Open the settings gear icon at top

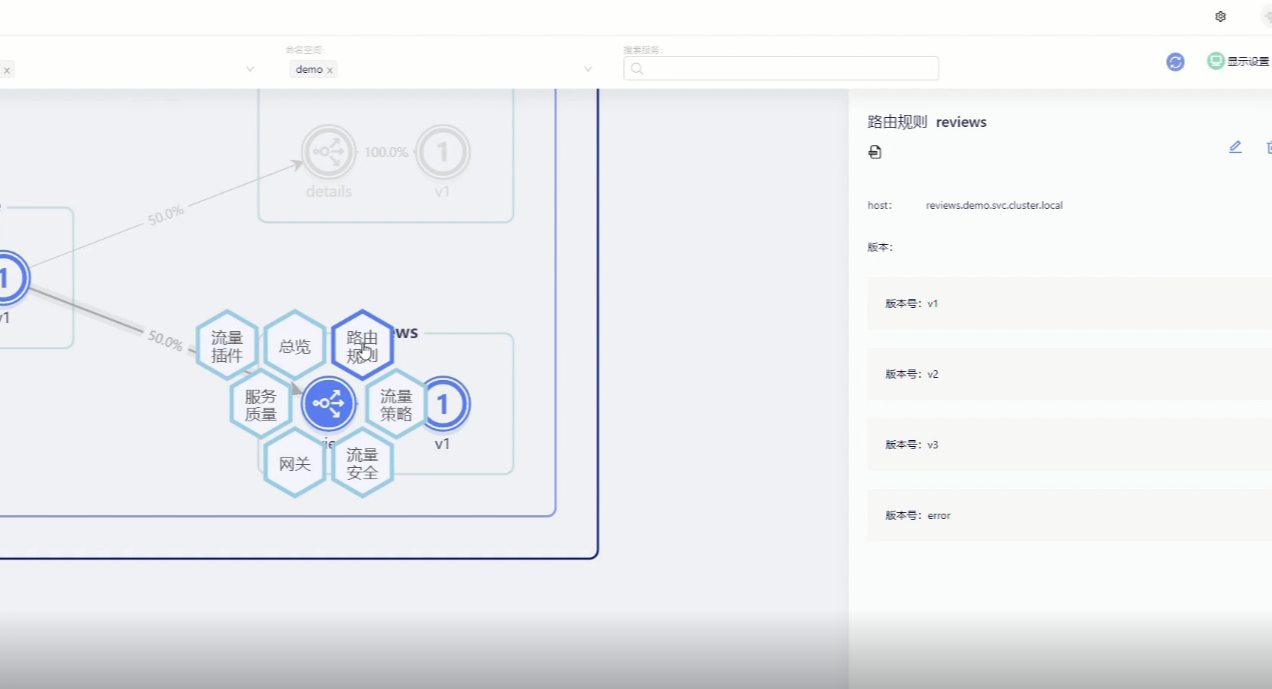point(1220,17)
